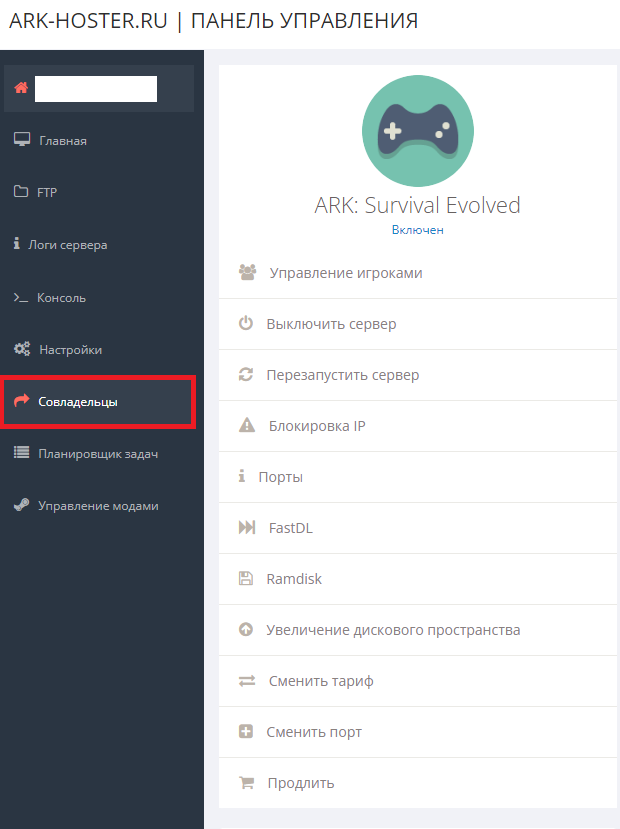Viewport: 620px width, 829px height.
Task: Click the refresh icon beside Перезапустить сервер
Action: [246, 374]
